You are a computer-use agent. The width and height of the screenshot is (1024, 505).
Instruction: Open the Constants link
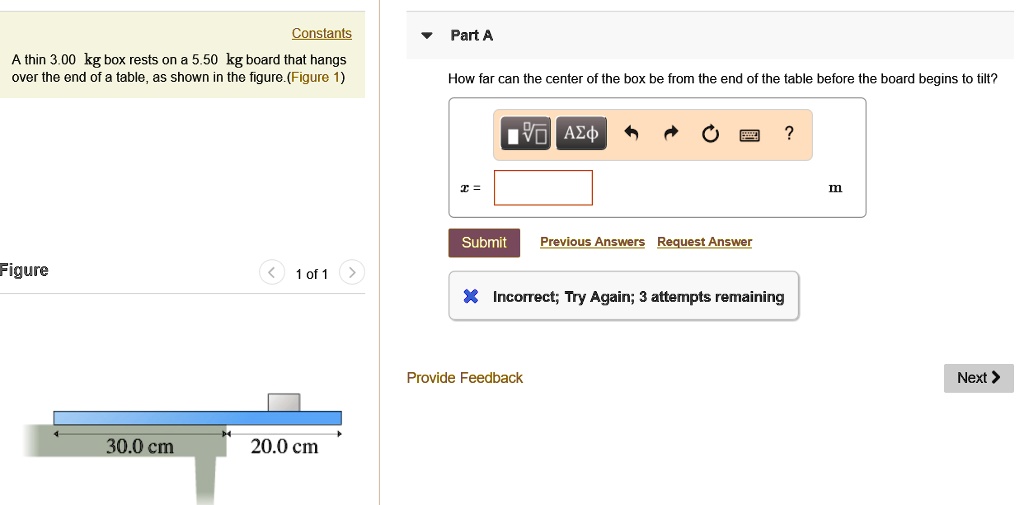tap(321, 34)
